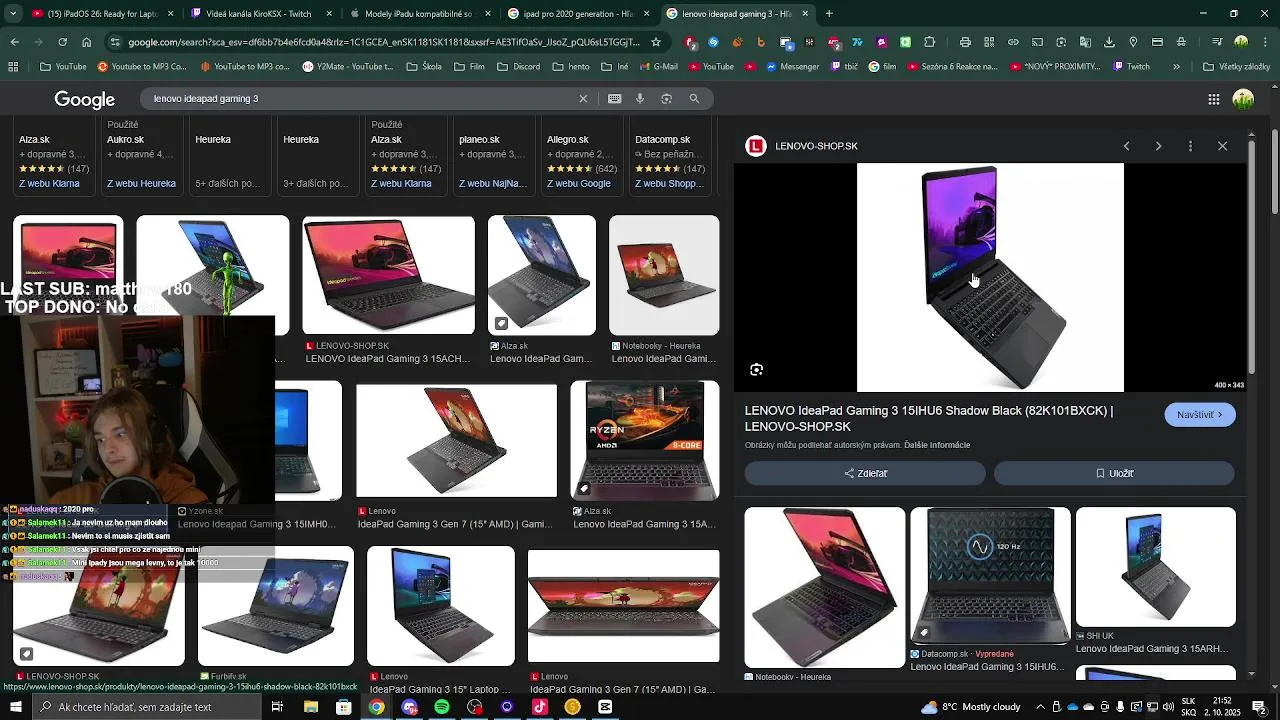The width and height of the screenshot is (1280, 720).
Task: Reload the current page
Action: 62,42
